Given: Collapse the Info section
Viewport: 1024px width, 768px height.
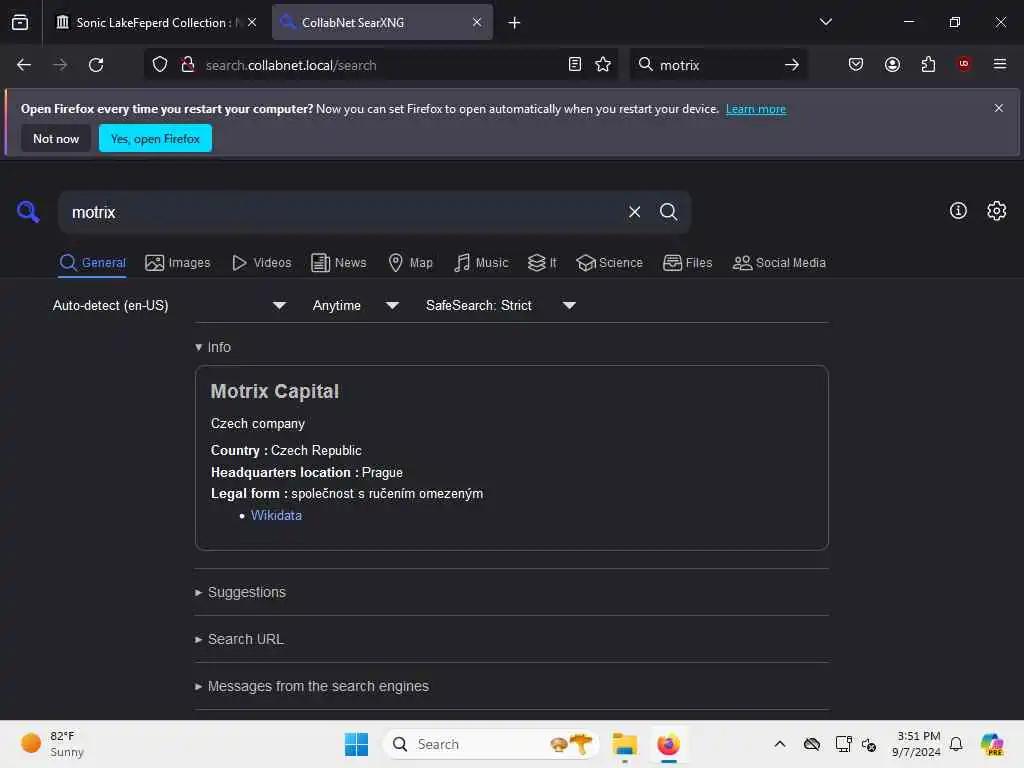Looking at the screenshot, I should pyautogui.click(x=213, y=347).
